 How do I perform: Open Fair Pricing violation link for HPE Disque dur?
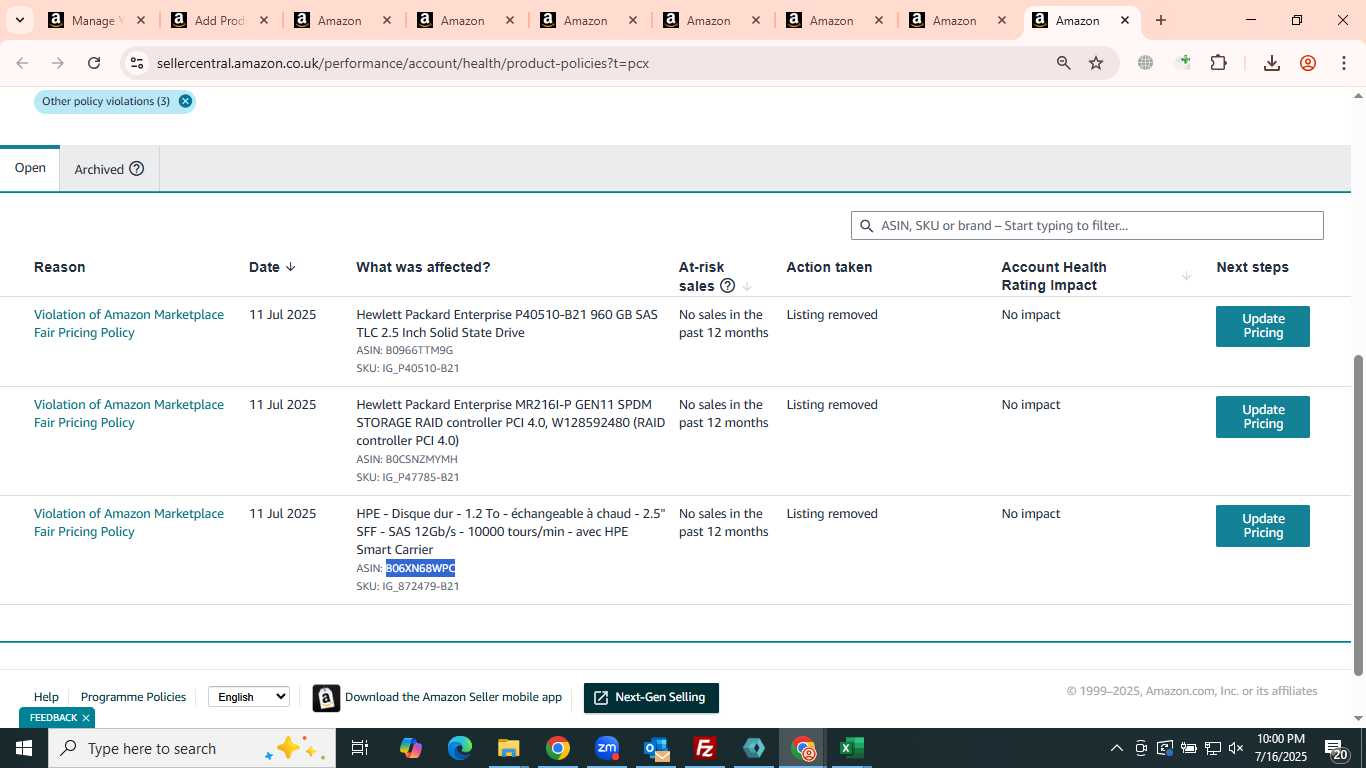tap(129, 522)
